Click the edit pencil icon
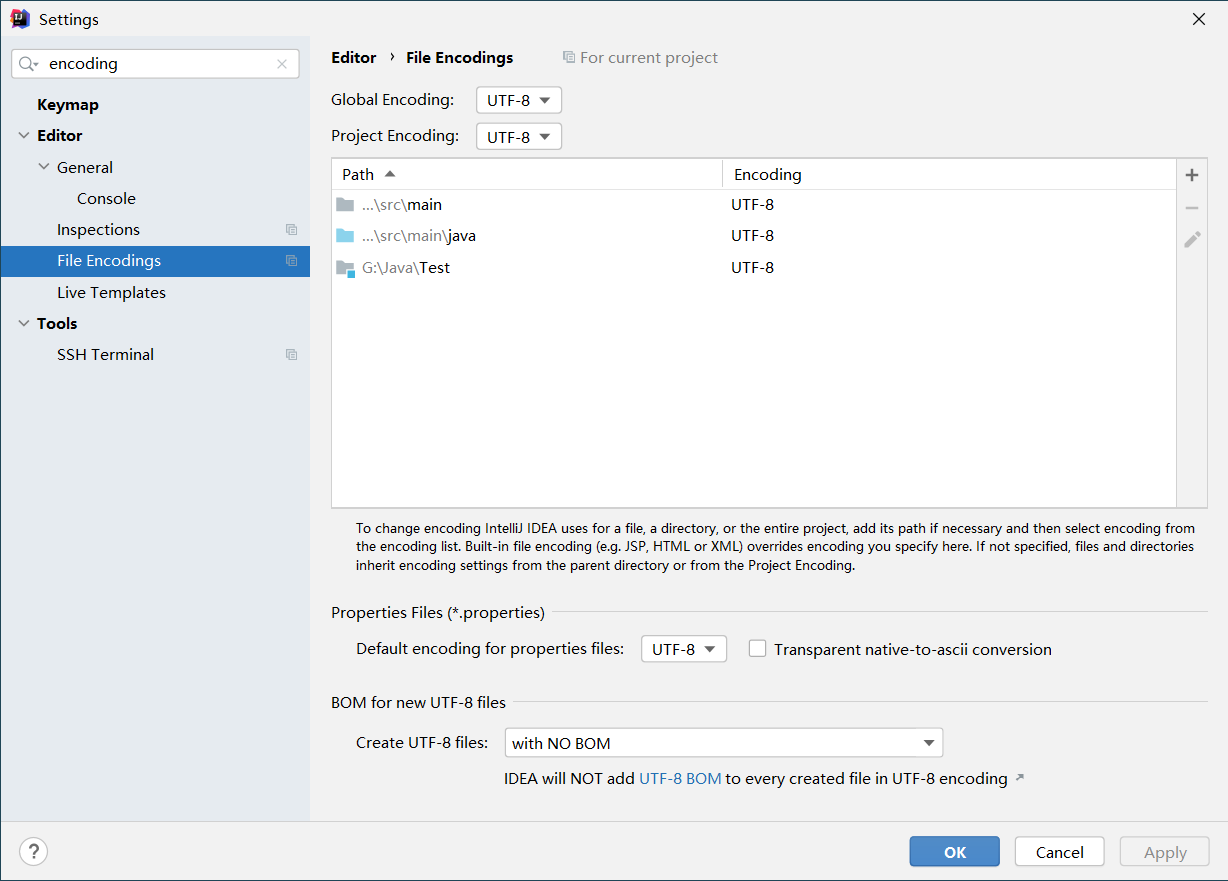Viewport: 1228px width, 881px height. [1191, 240]
